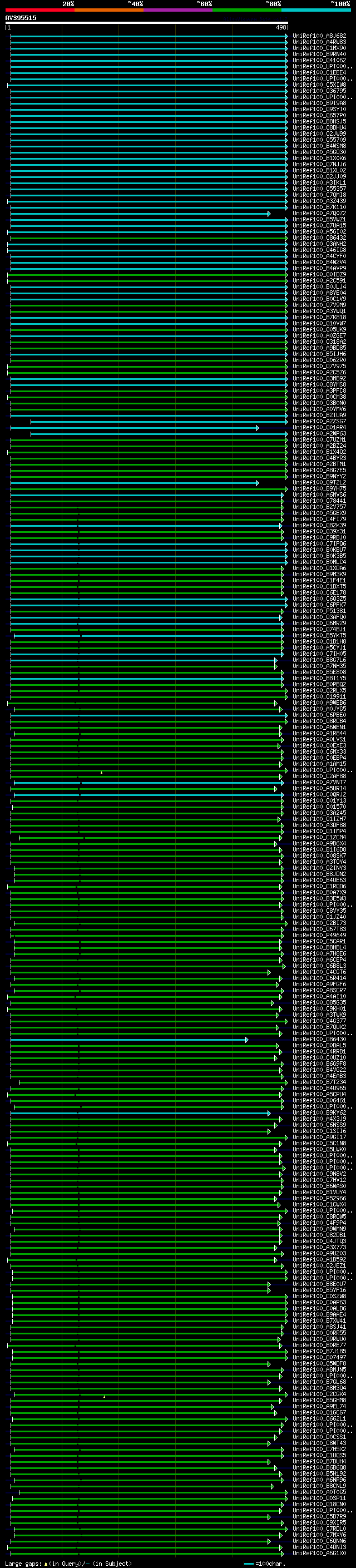Select label UniRef100_C7RDL0
The width and height of the screenshot is (356, 1568).
tap(319, 1529)
